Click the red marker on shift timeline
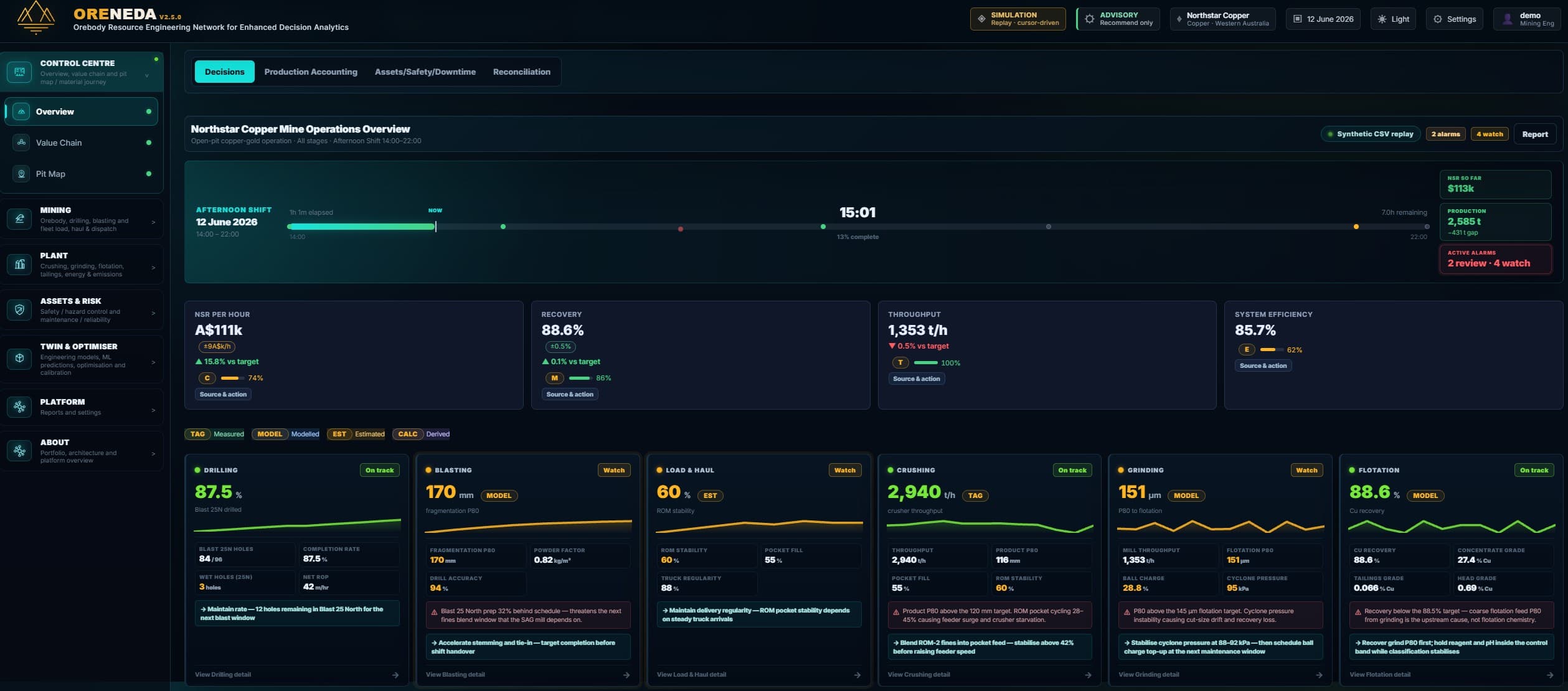 [681, 229]
